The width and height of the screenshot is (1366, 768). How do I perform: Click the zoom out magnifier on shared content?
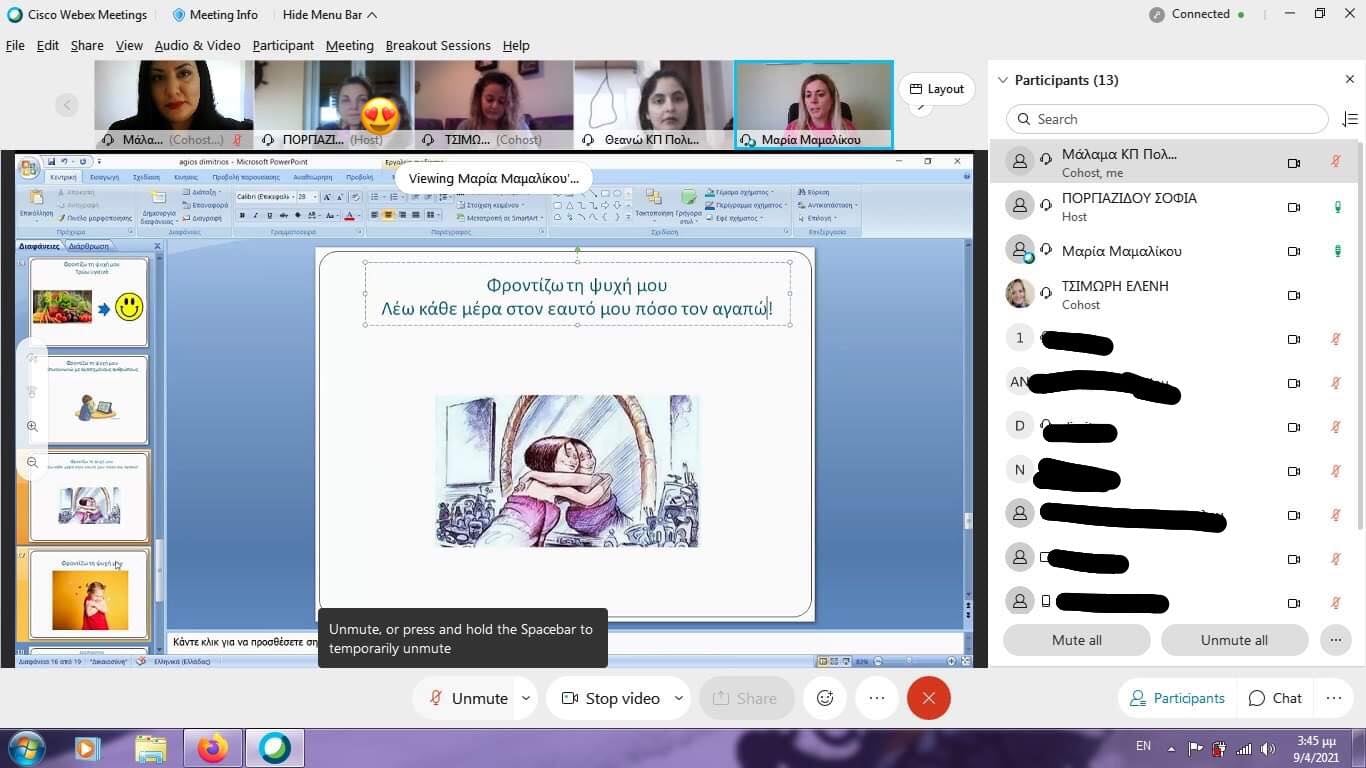coord(32,462)
